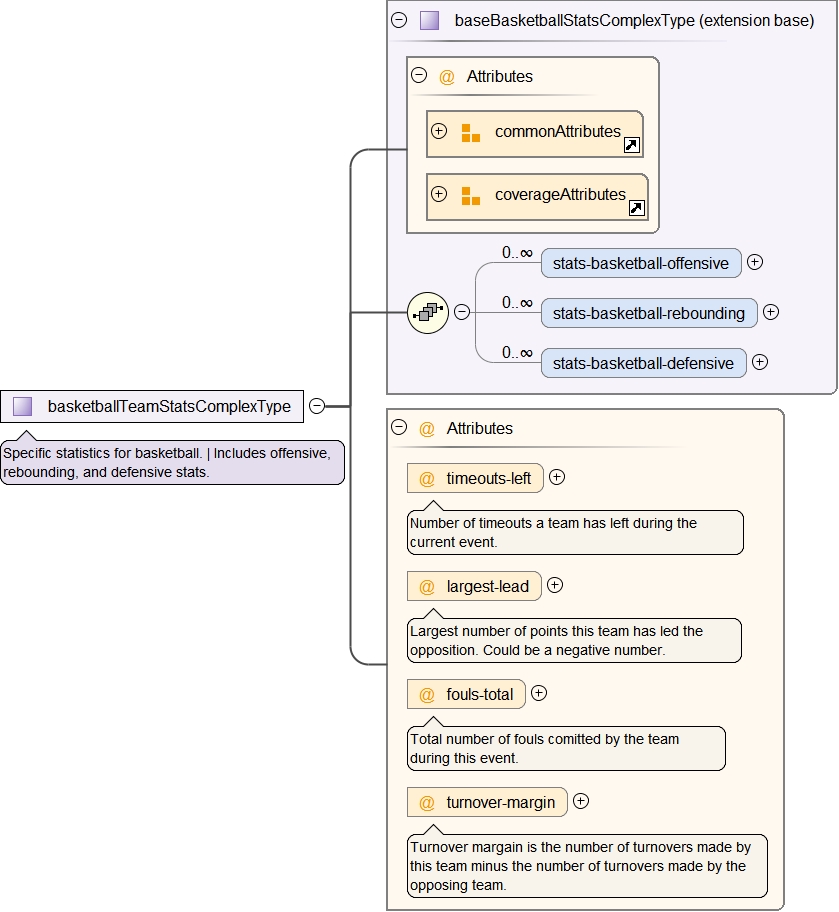
Task: Expand the stats-basketball-defensive element
Action: point(760,362)
